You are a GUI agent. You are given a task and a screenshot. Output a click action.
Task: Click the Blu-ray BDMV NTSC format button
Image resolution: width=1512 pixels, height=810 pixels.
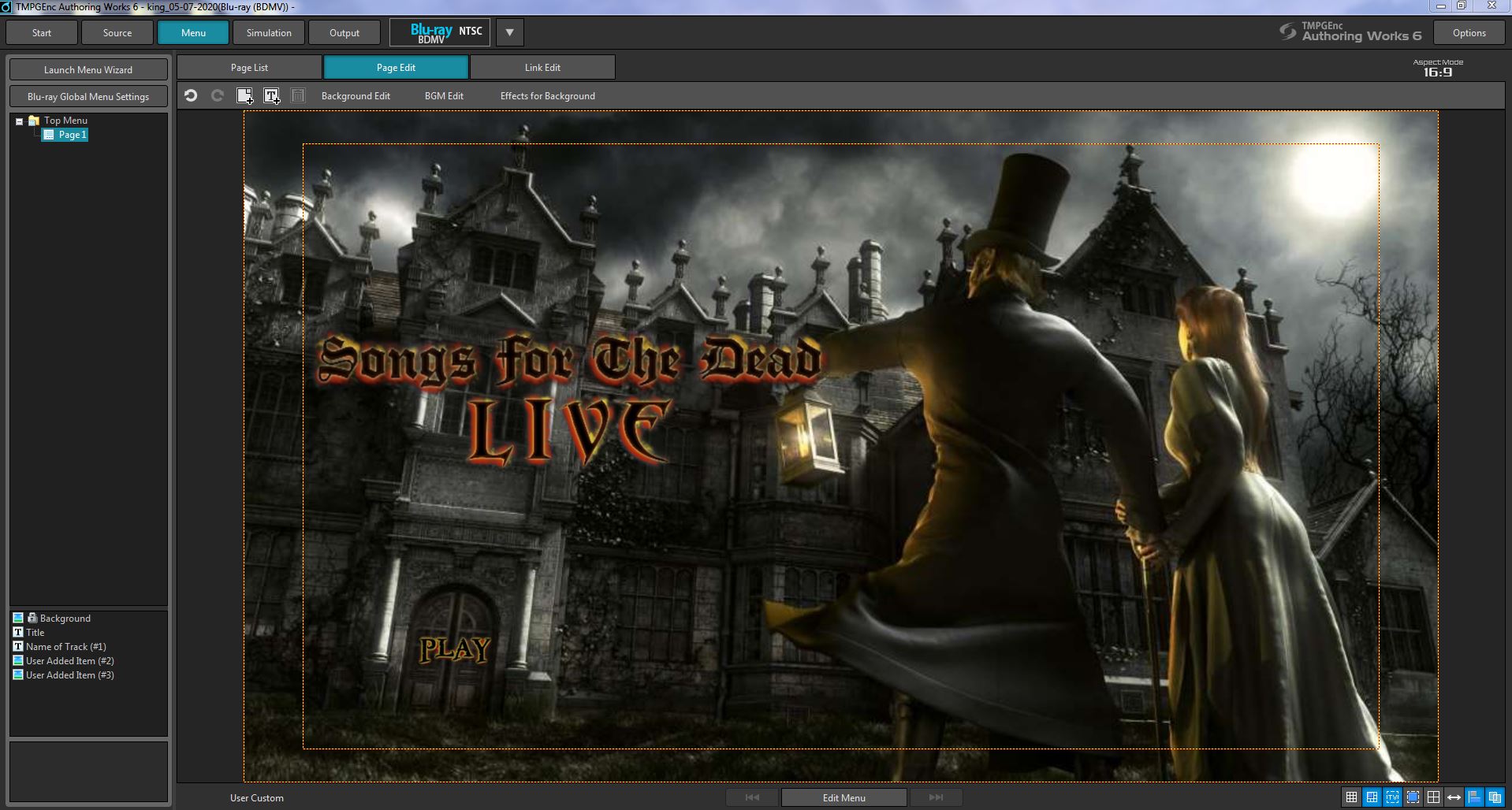tap(441, 32)
